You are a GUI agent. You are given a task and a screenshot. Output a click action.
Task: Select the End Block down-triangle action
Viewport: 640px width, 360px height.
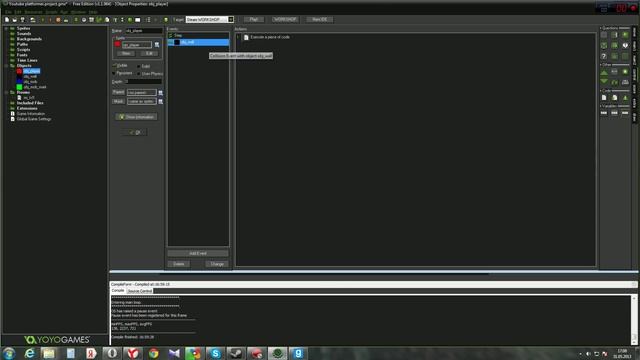click(604, 82)
